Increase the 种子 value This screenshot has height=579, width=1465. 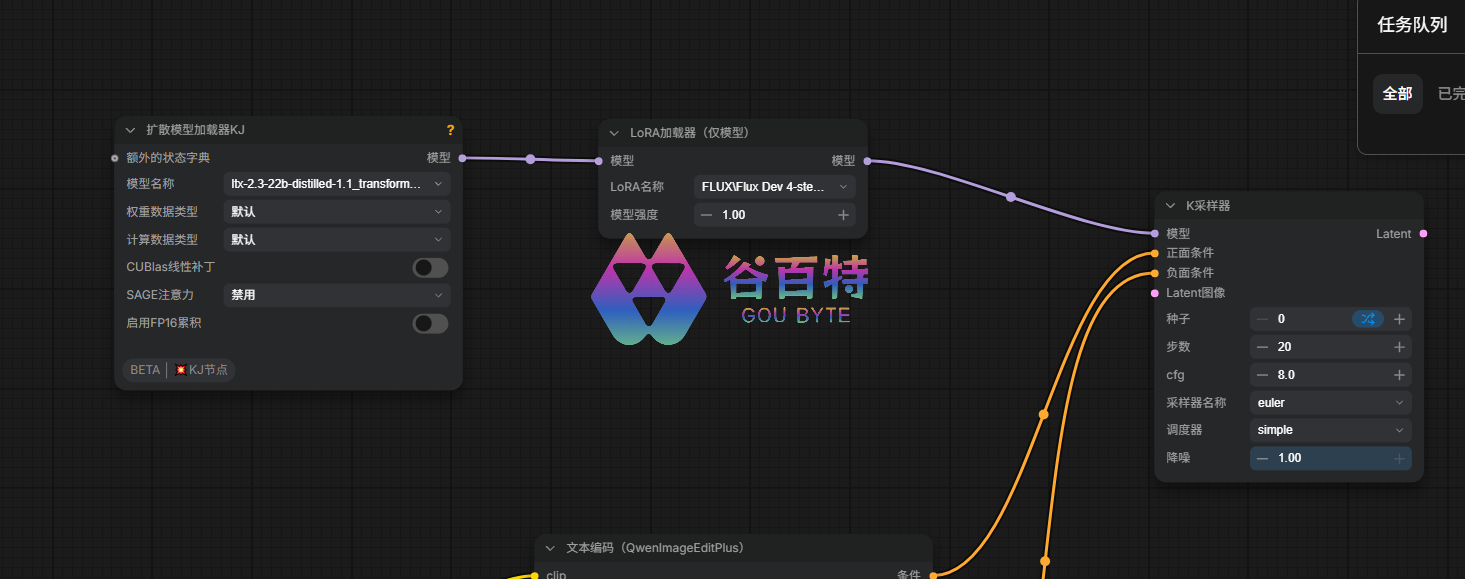[x=1399, y=319]
